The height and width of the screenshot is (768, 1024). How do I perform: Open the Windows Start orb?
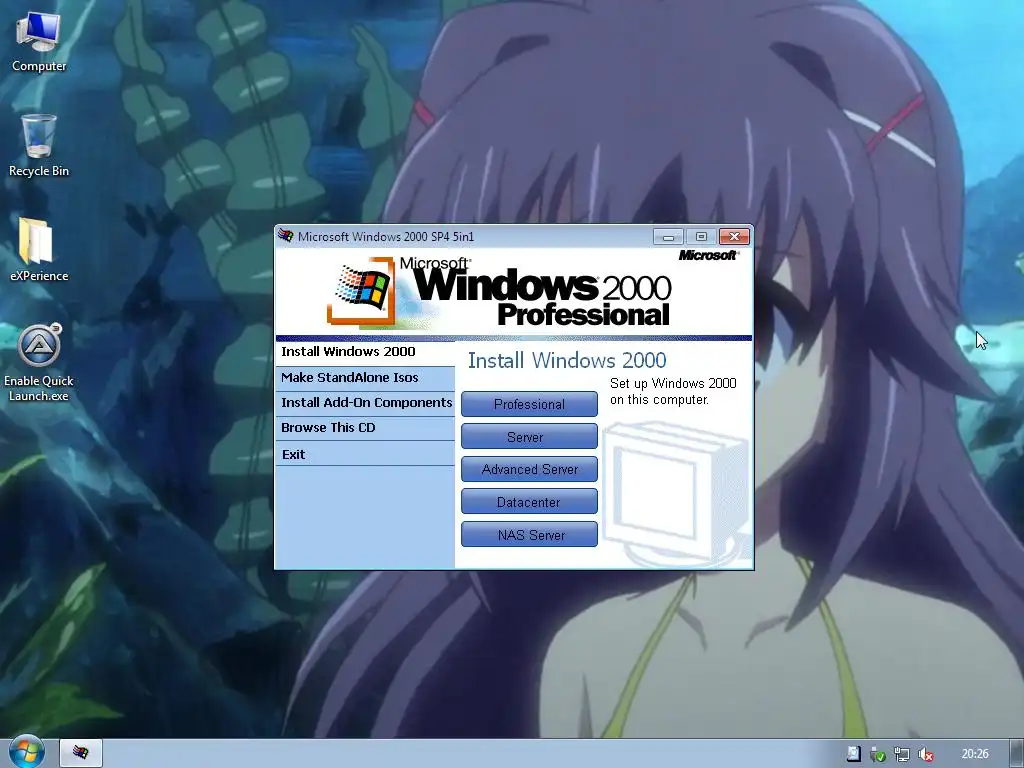[x=27, y=752]
